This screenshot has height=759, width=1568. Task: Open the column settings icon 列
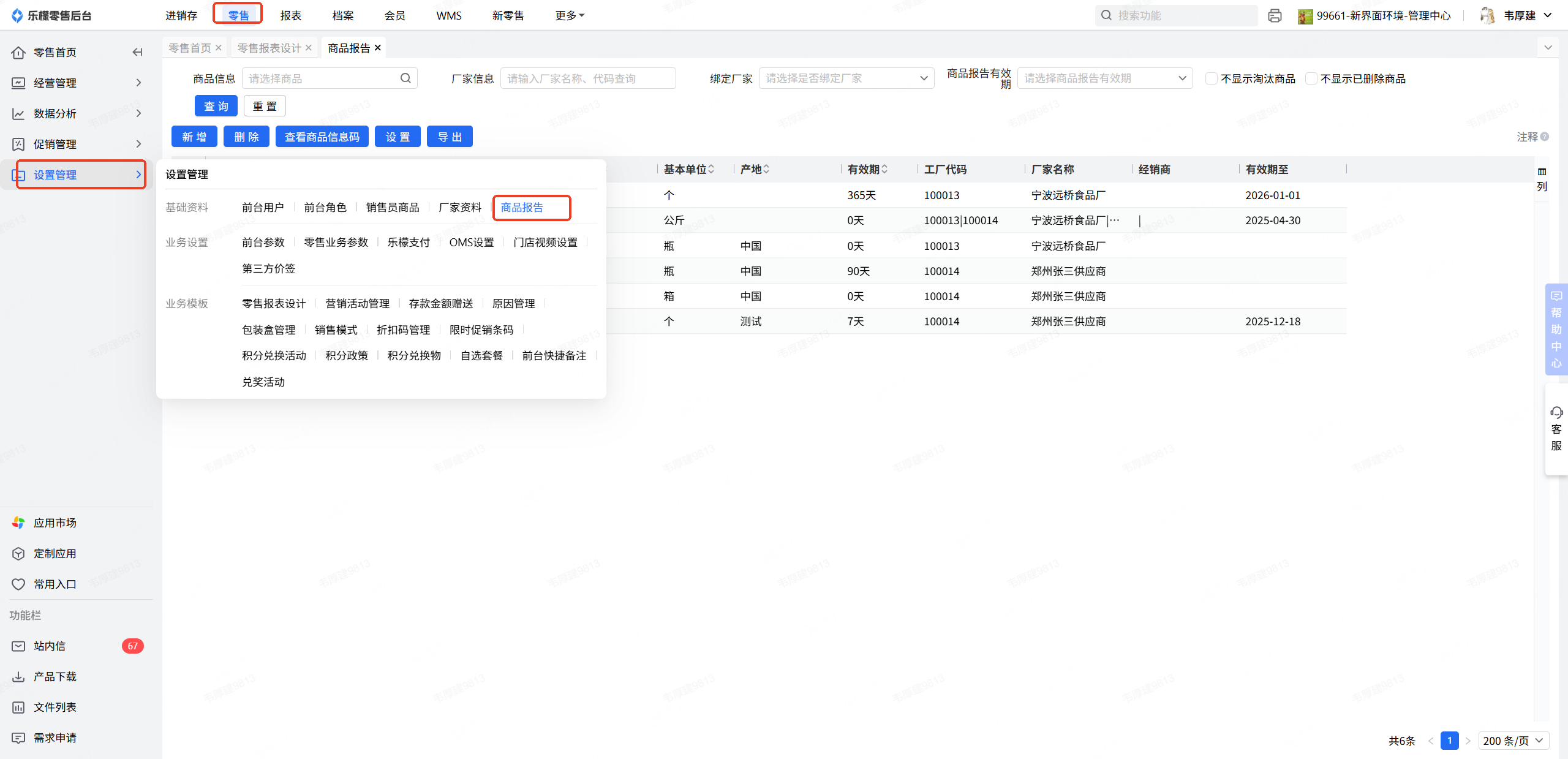tap(1542, 178)
